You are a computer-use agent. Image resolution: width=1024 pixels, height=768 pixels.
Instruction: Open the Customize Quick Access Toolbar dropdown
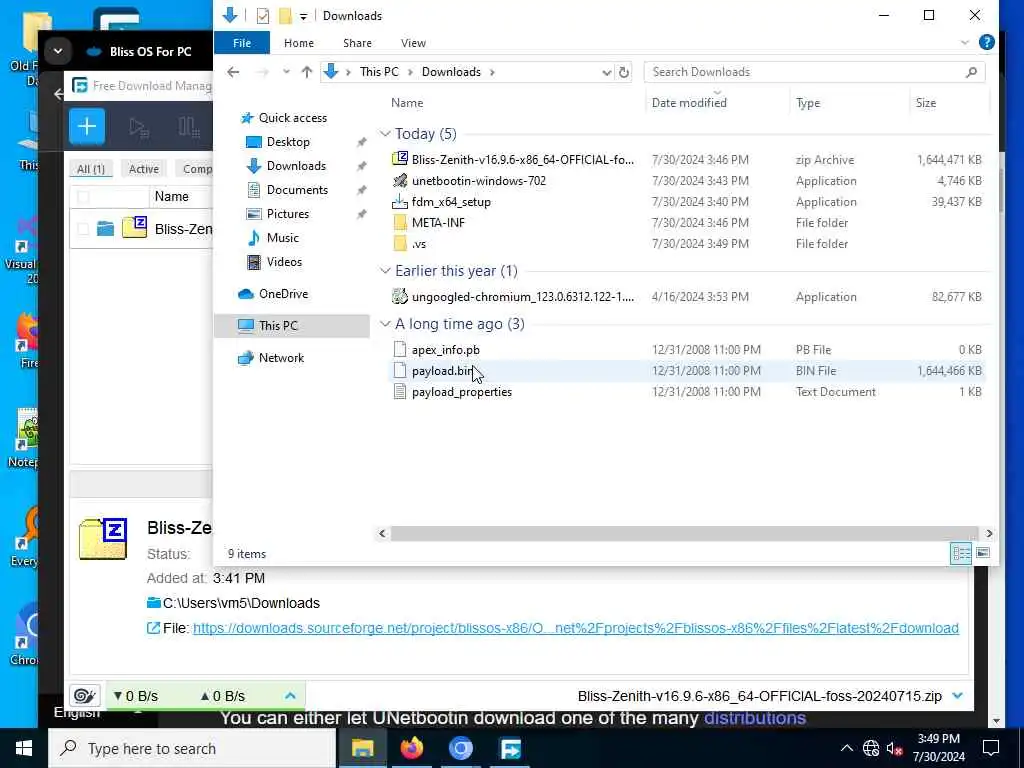tap(304, 16)
